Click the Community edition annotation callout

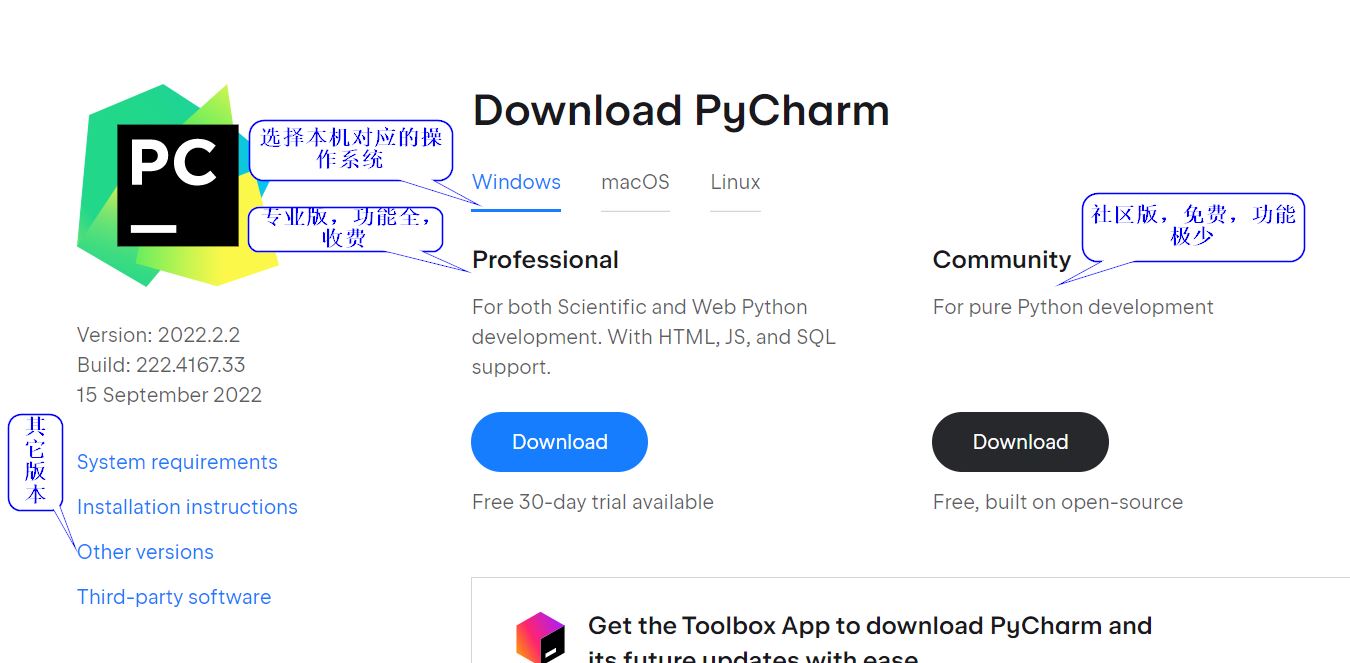pyautogui.click(x=1192, y=226)
